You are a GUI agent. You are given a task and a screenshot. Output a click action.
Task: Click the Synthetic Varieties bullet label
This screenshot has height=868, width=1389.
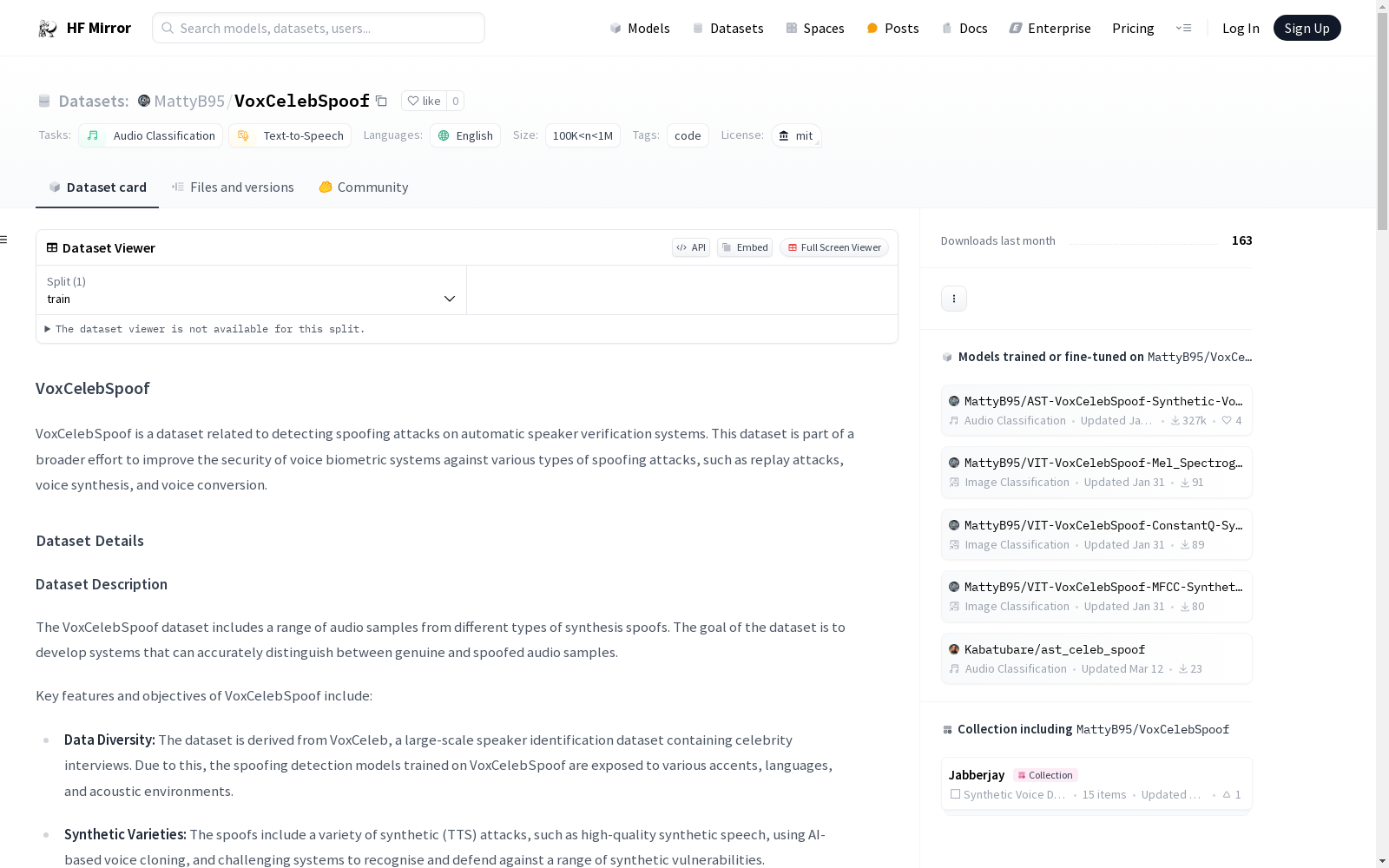coord(125,834)
